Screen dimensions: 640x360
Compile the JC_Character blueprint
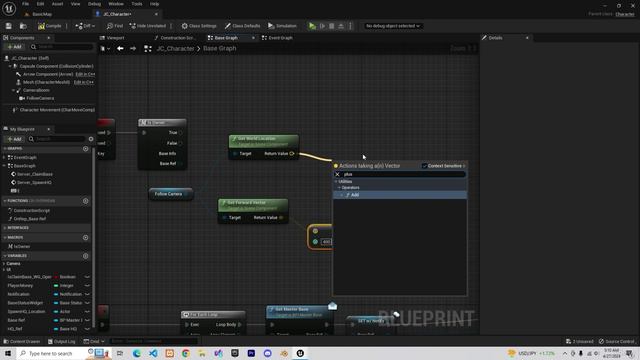pyautogui.click(x=49, y=26)
